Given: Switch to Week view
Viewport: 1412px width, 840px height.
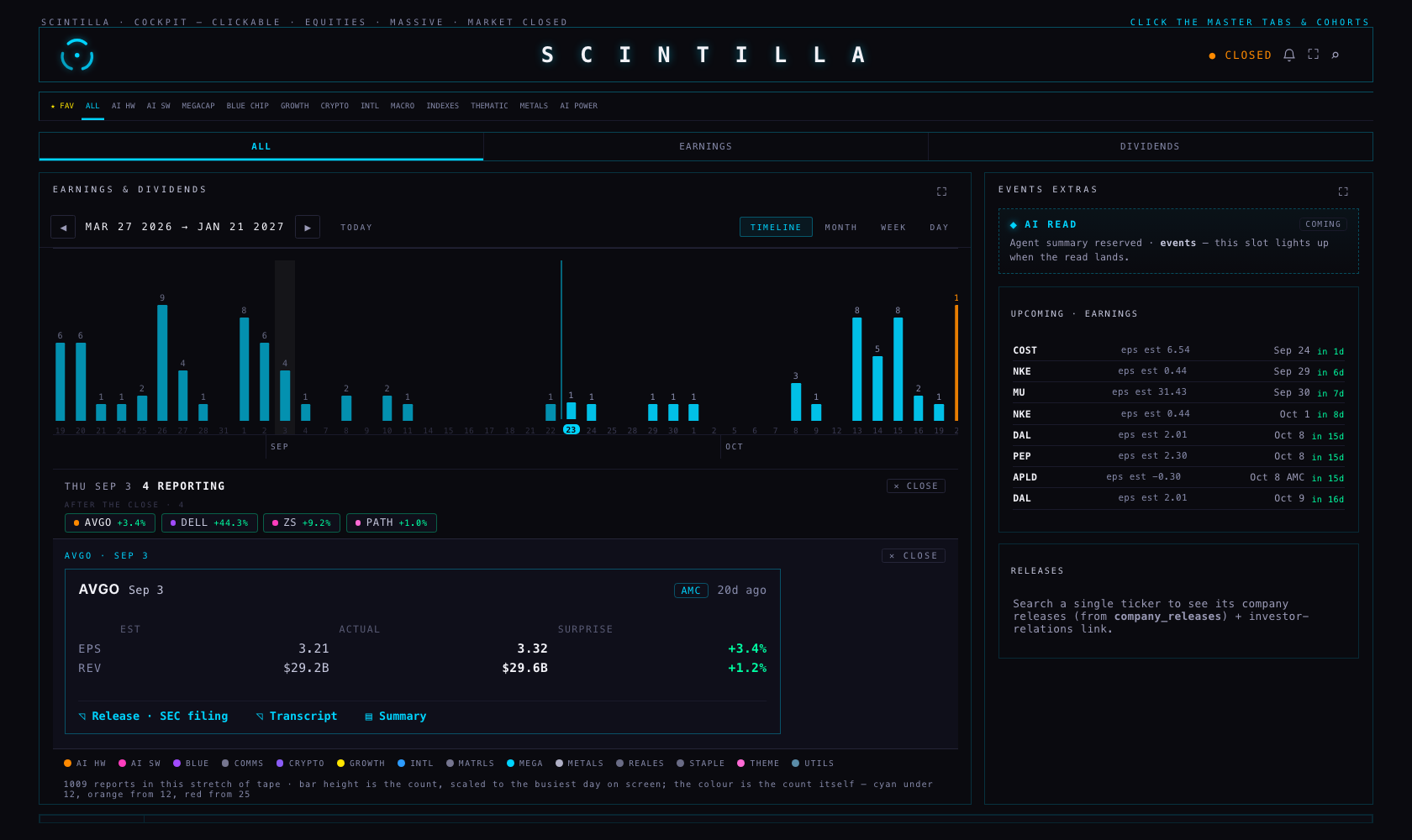Looking at the screenshot, I should (x=893, y=227).
